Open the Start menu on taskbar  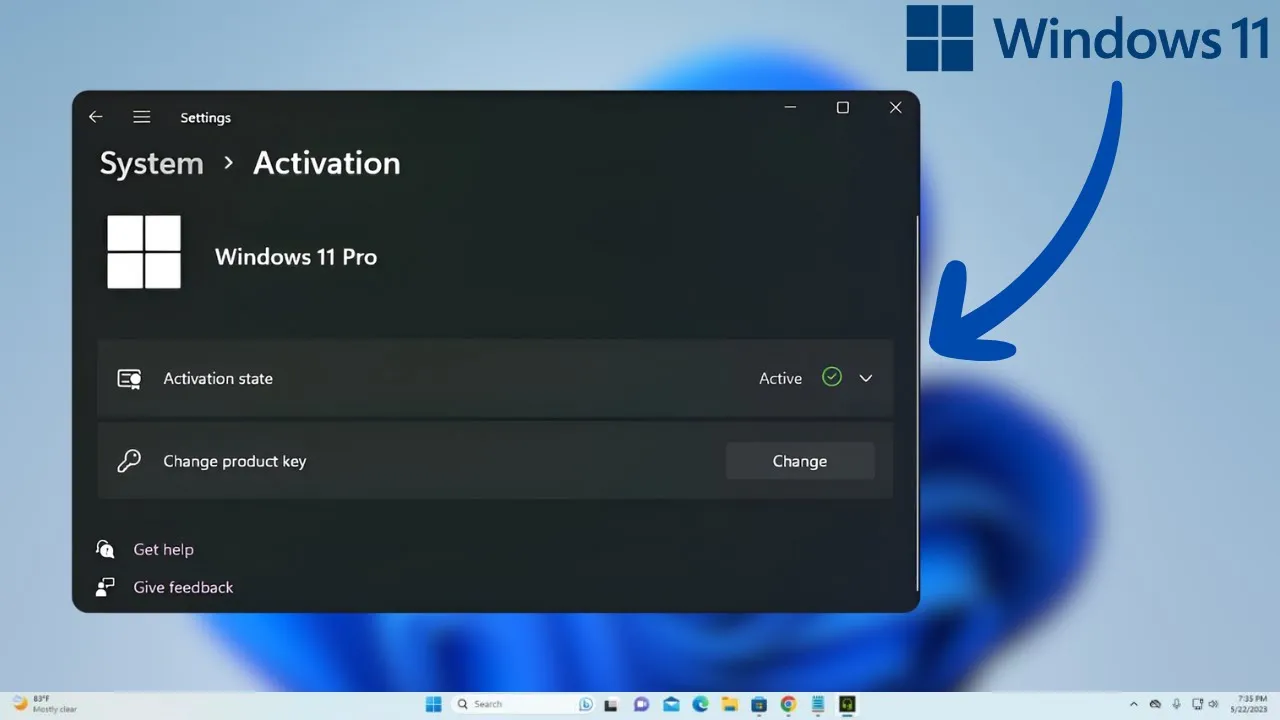(x=434, y=704)
